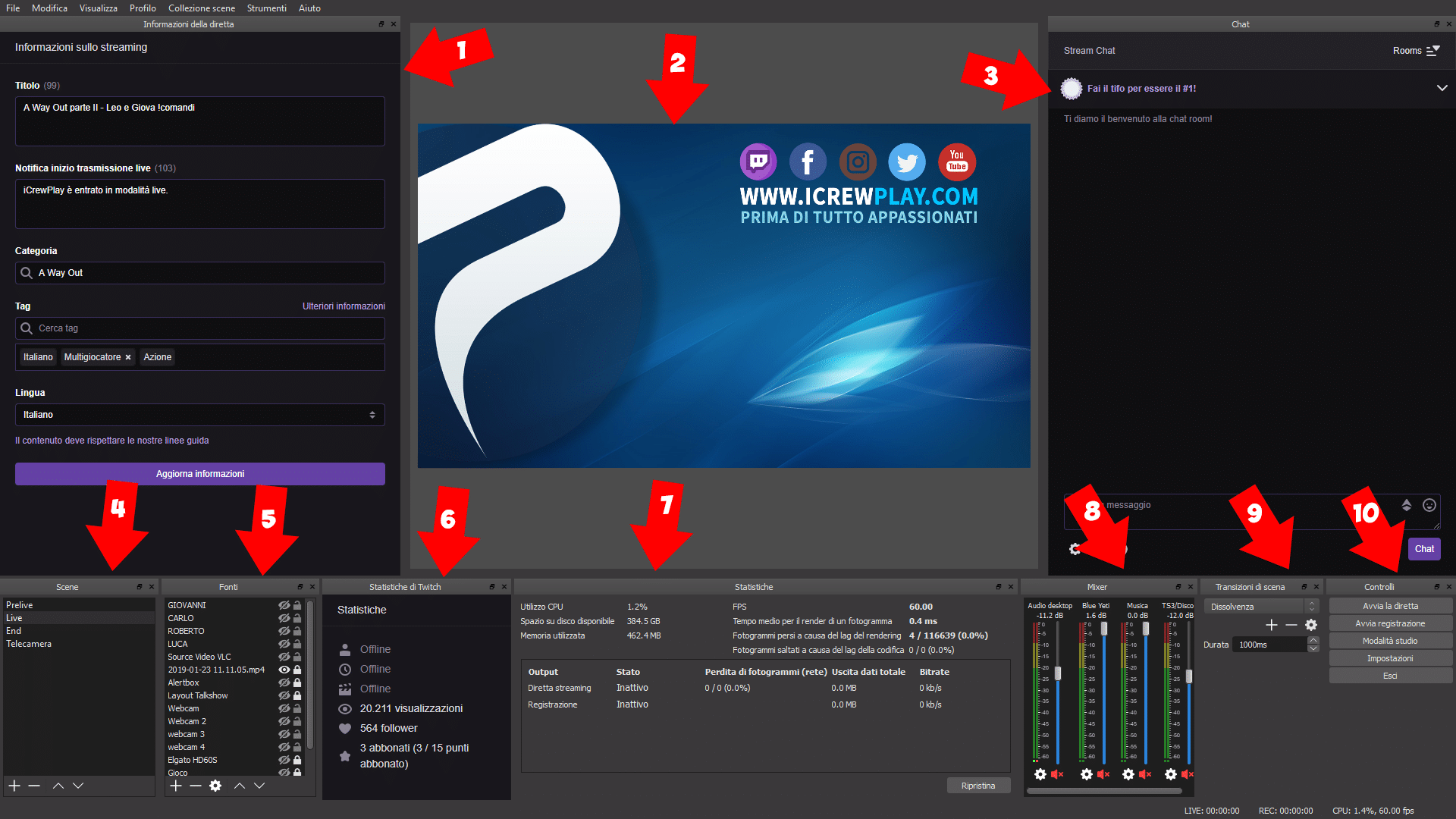The image size is (1456, 819).
Task: Enable Modalità studio
Action: 1391,641
